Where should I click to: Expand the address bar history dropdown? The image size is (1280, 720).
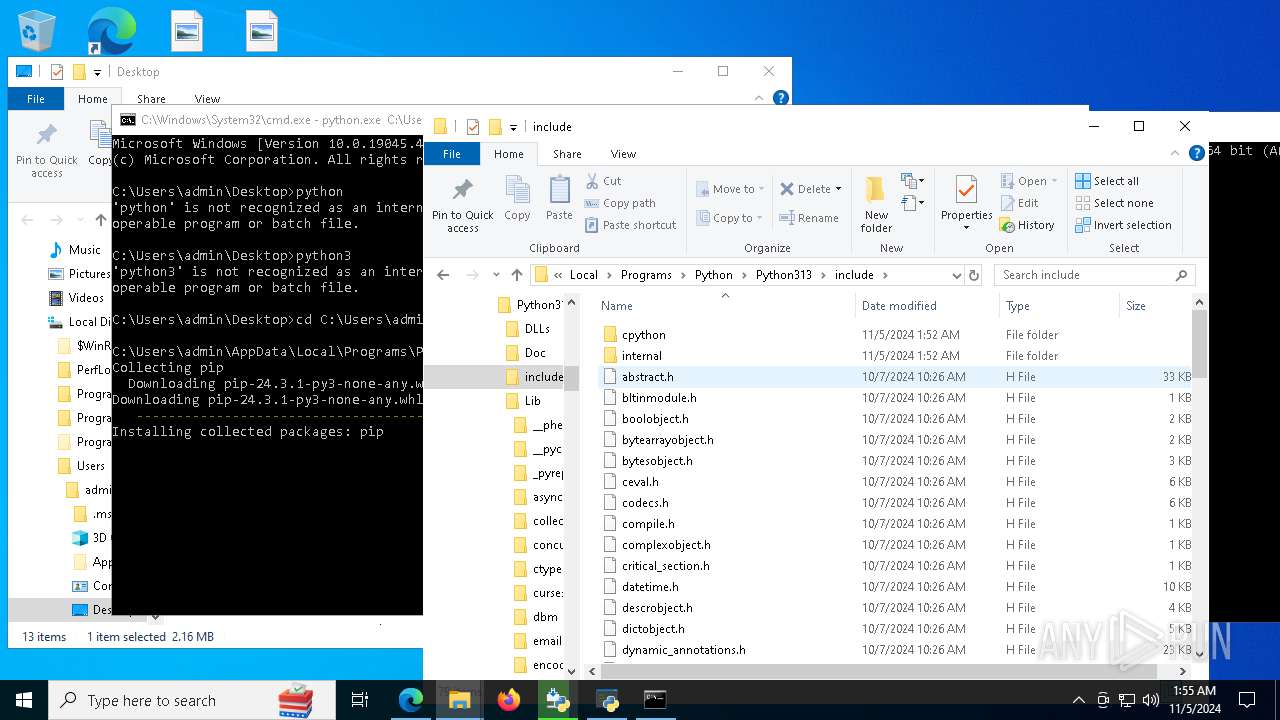click(x=956, y=275)
